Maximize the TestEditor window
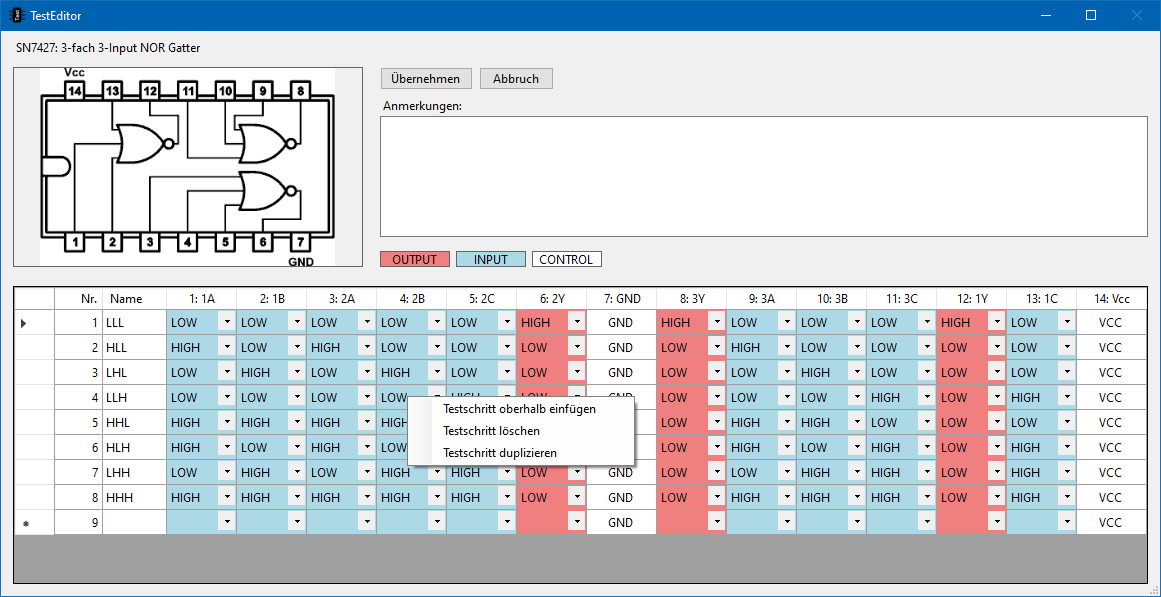The image size is (1161, 597). click(x=1091, y=15)
